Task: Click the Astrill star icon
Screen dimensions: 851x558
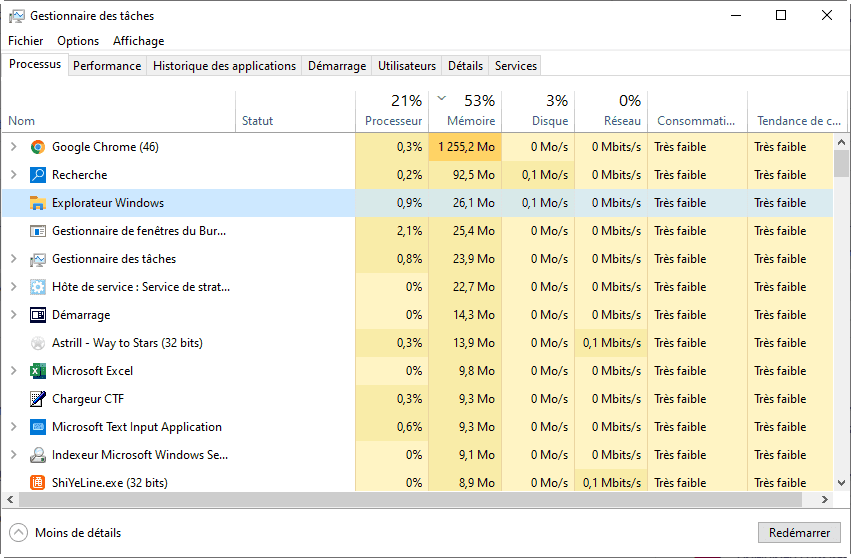Action: click(x=38, y=343)
